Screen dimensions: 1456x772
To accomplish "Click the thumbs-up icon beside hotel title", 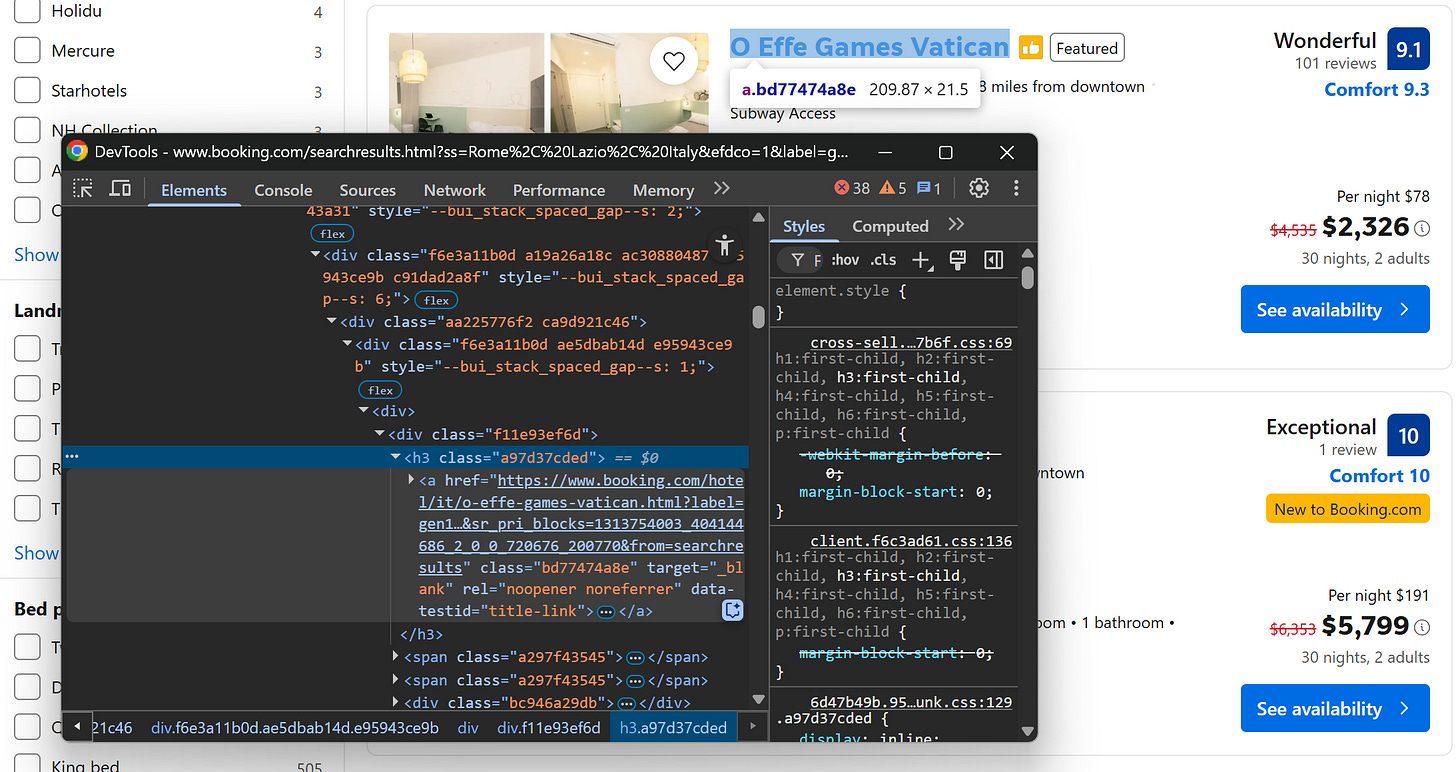I will [1030, 47].
